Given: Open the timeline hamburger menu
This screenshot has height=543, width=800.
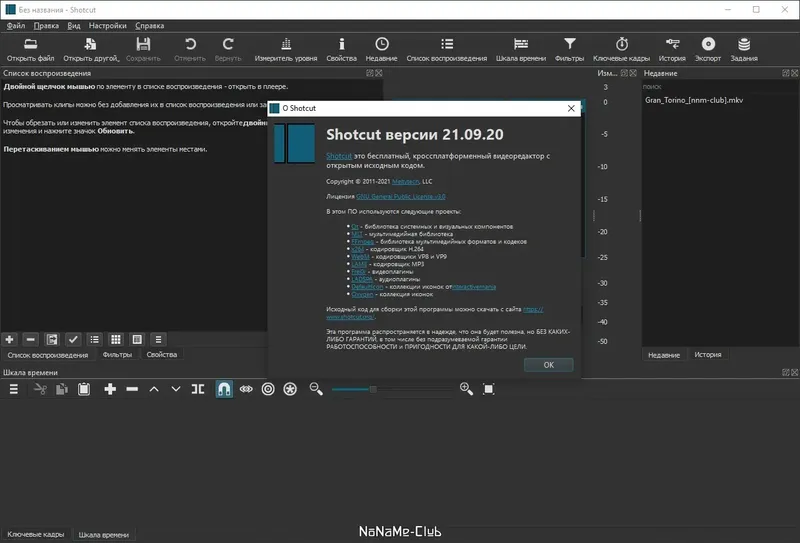Looking at the screenshot, I should [14, 389].
